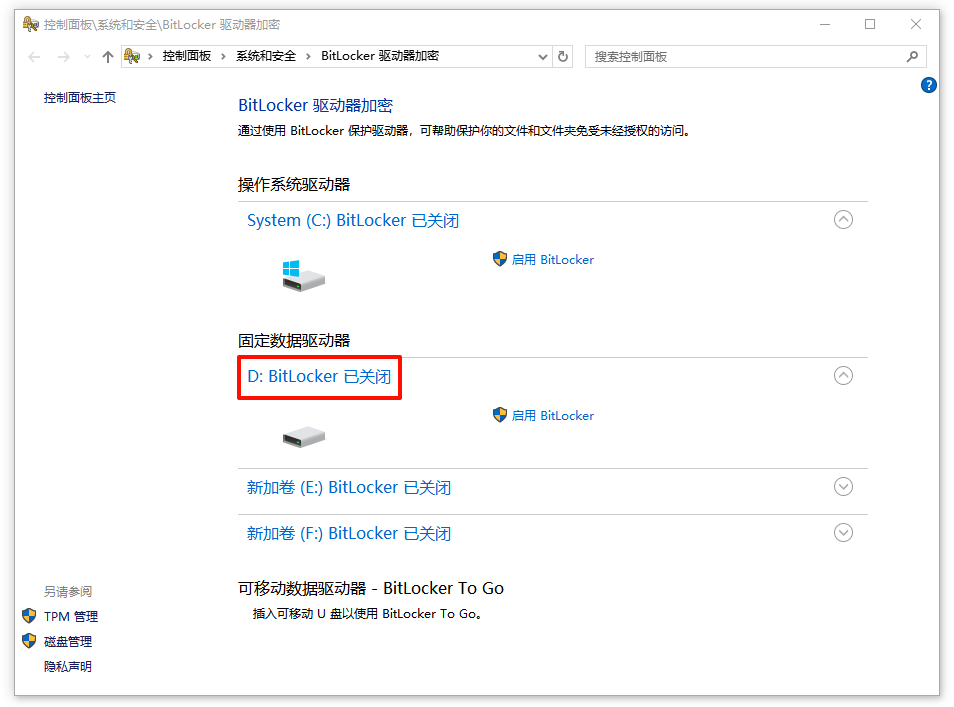Click the 另请参阅 label
This screenshot has width=954, height=707.
pyautogui.click(x=68, y=591)
